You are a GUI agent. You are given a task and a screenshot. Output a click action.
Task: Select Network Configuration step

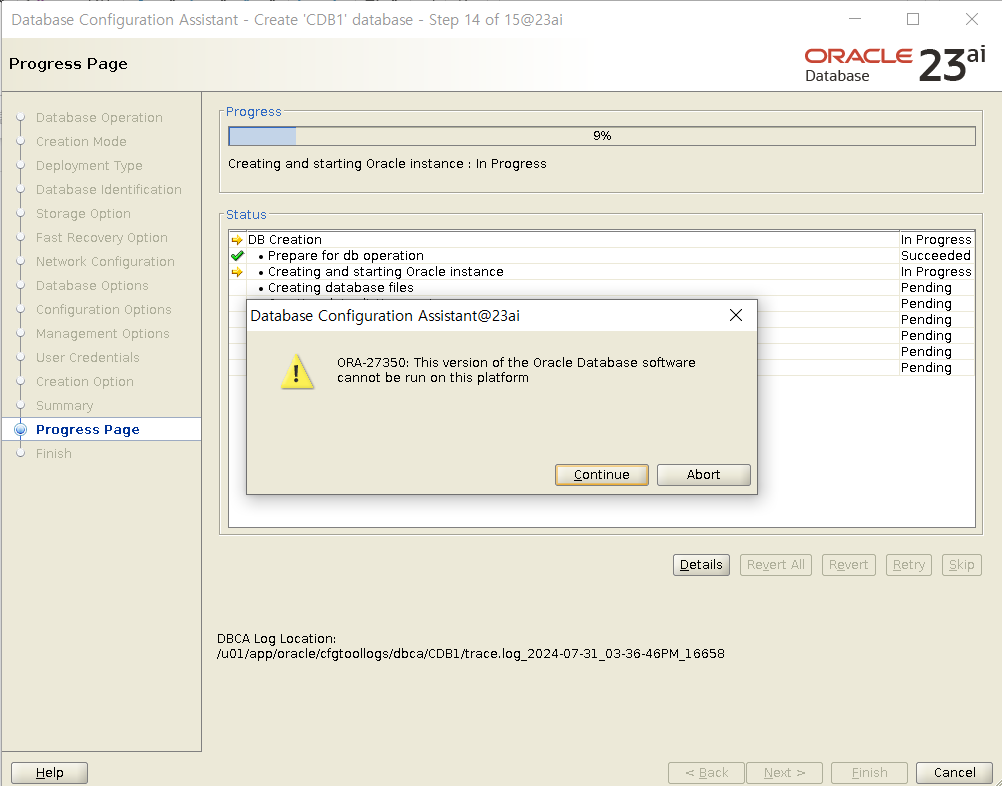[x=105, y=261]
